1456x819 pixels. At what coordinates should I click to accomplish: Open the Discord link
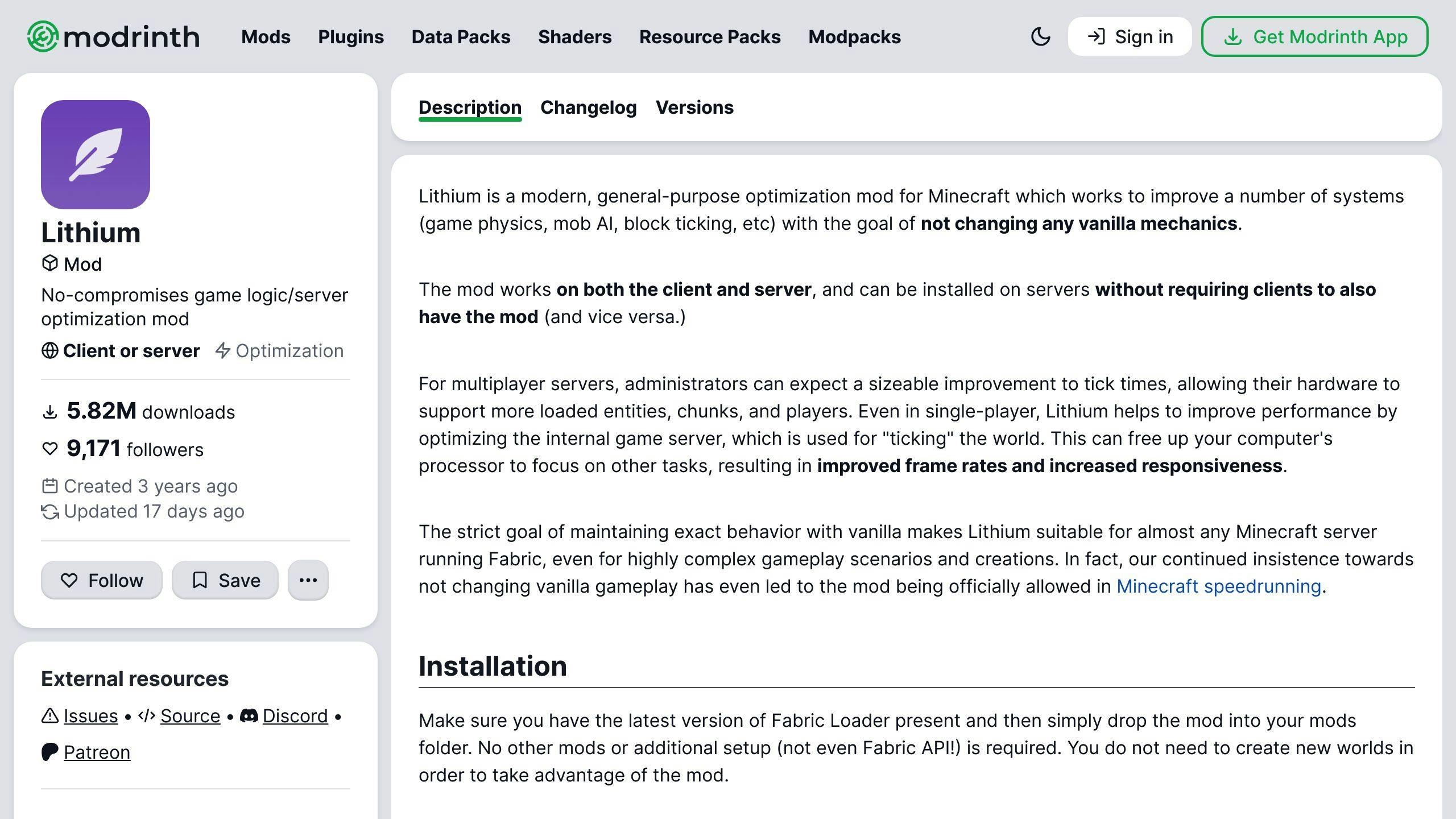(x=295, y=715)
